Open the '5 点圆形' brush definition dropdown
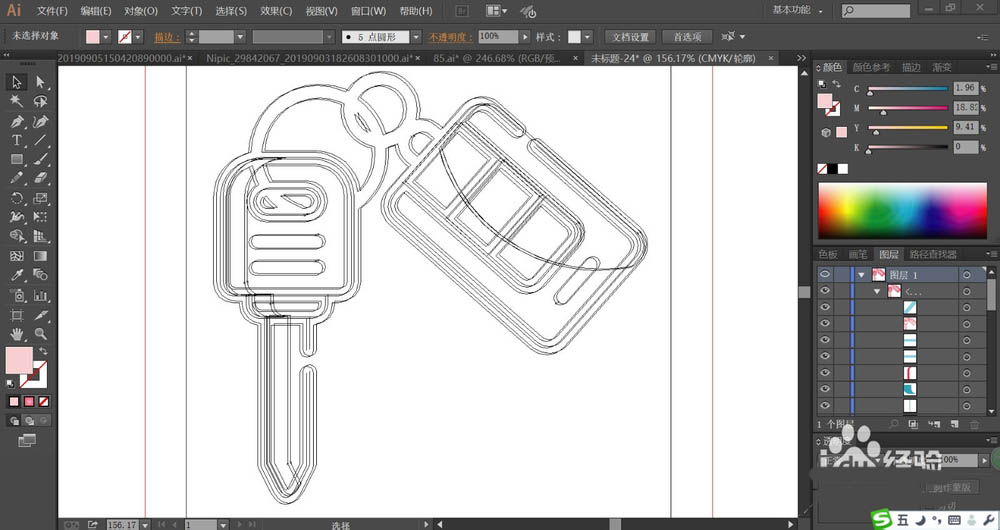 [416, 37]
